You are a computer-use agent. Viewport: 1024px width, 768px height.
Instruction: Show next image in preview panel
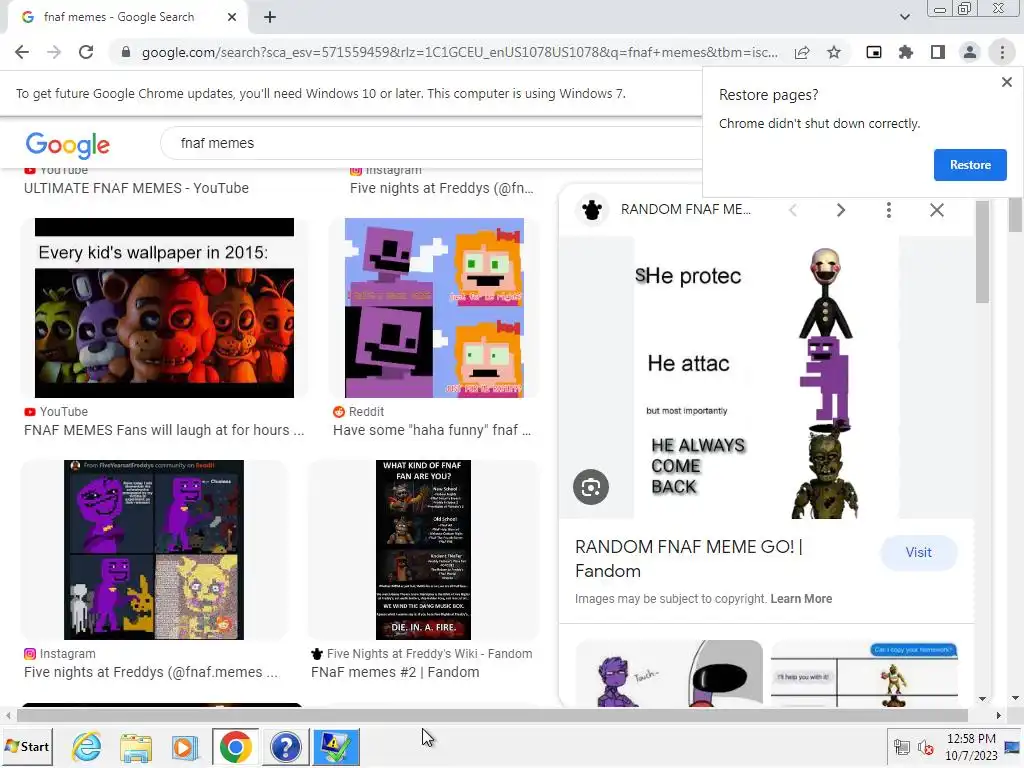tap(840, 210)
